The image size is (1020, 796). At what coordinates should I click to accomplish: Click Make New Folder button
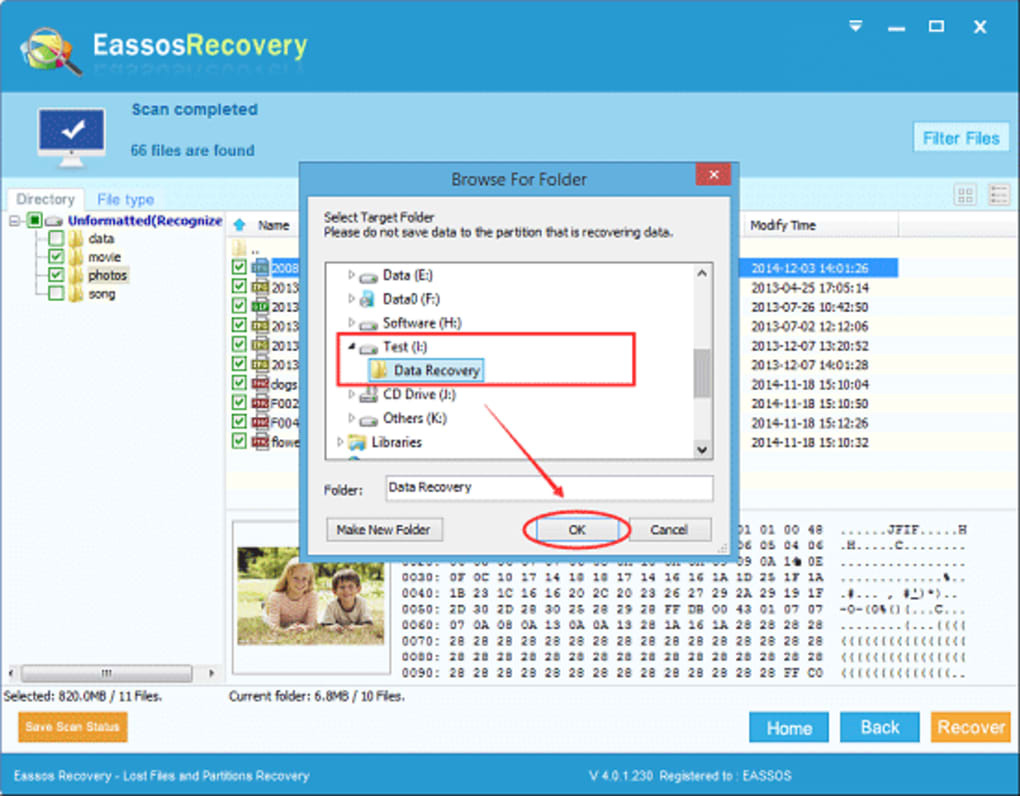point(384,530)
